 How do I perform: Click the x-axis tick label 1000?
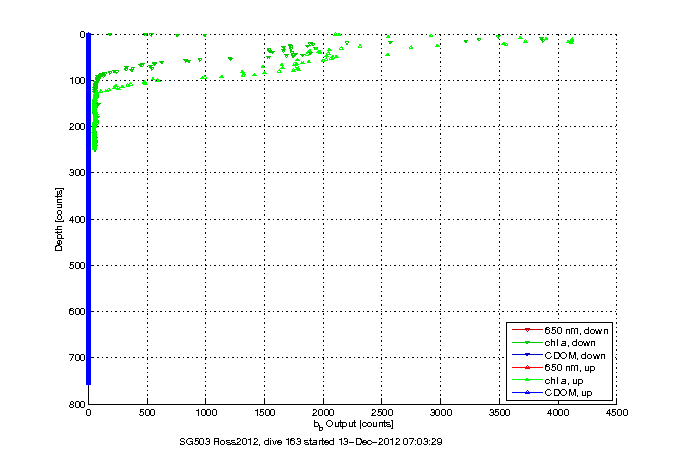[205, 412]
